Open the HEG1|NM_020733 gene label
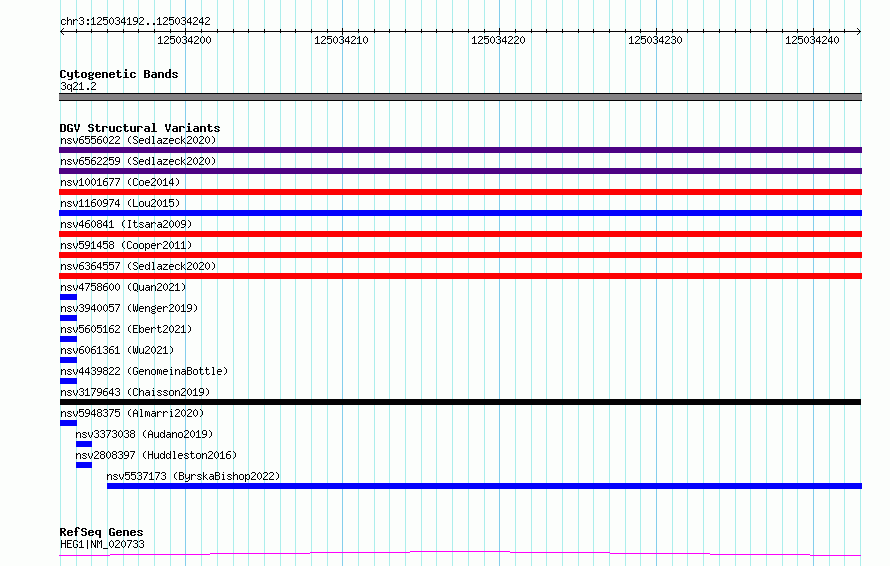 pyautogui.click(x=102, y=544)
